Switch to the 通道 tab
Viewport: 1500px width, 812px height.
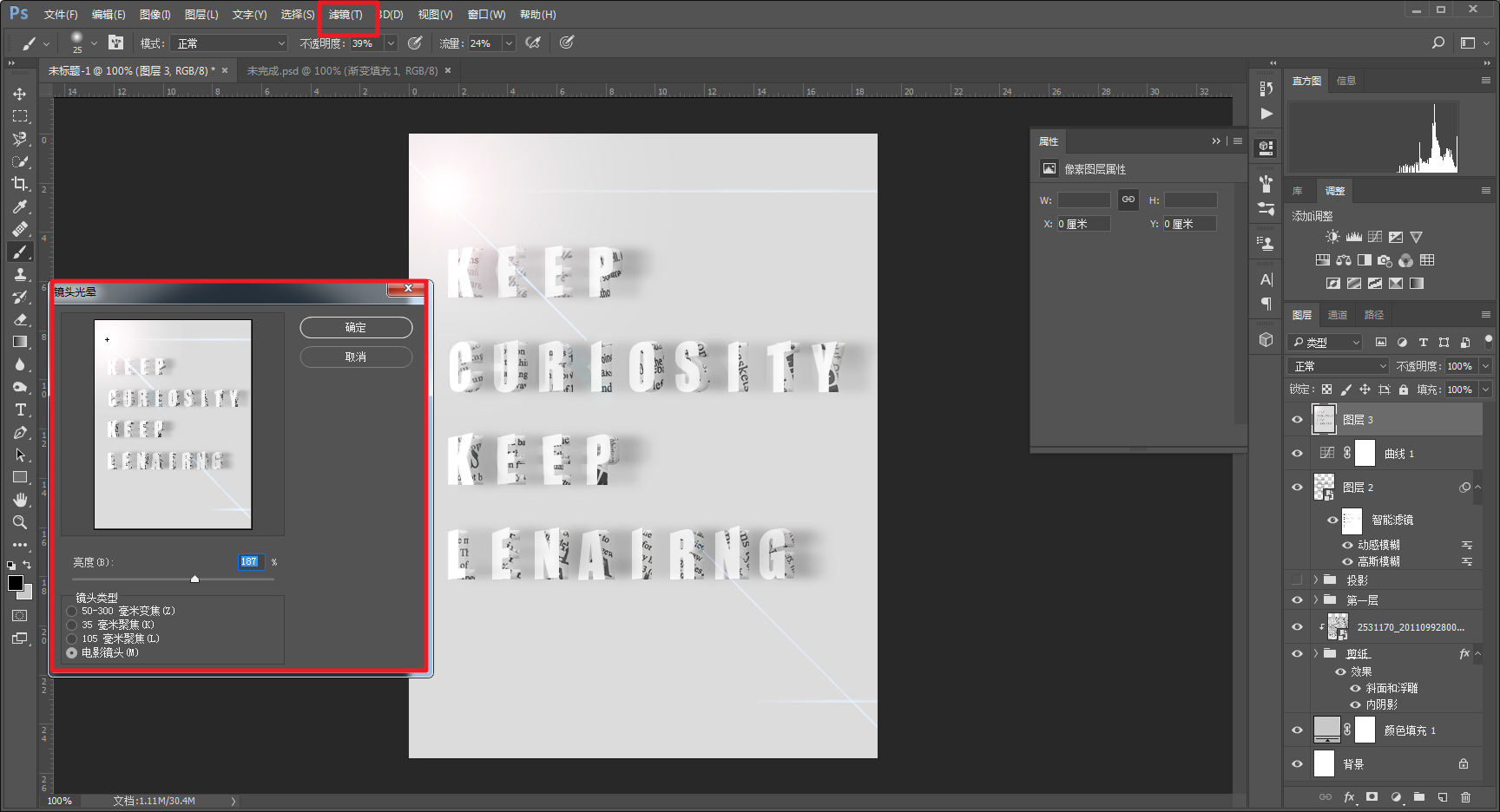(x=1338, y=315)
